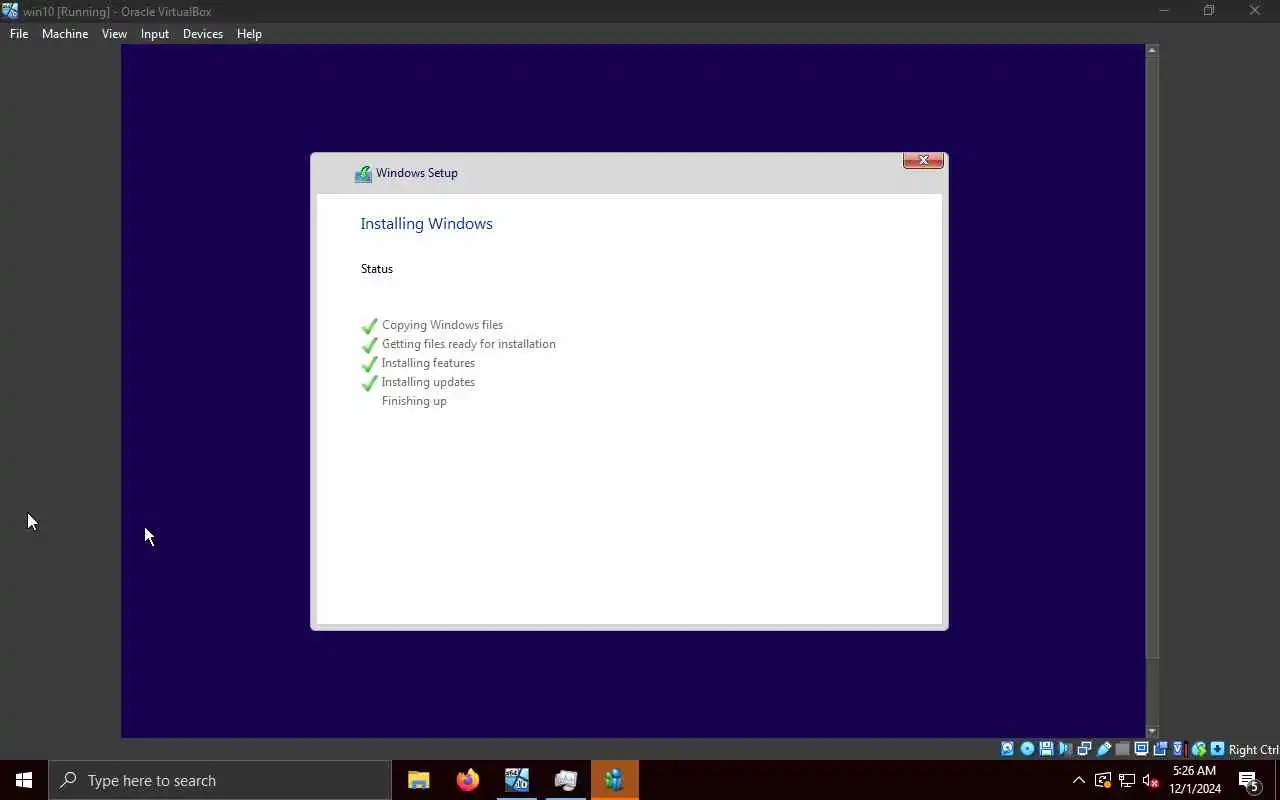Viewport: 1280px width, 800px height.
Task: Click the Installing Windows heading
Action: click(x=426, y=224)
